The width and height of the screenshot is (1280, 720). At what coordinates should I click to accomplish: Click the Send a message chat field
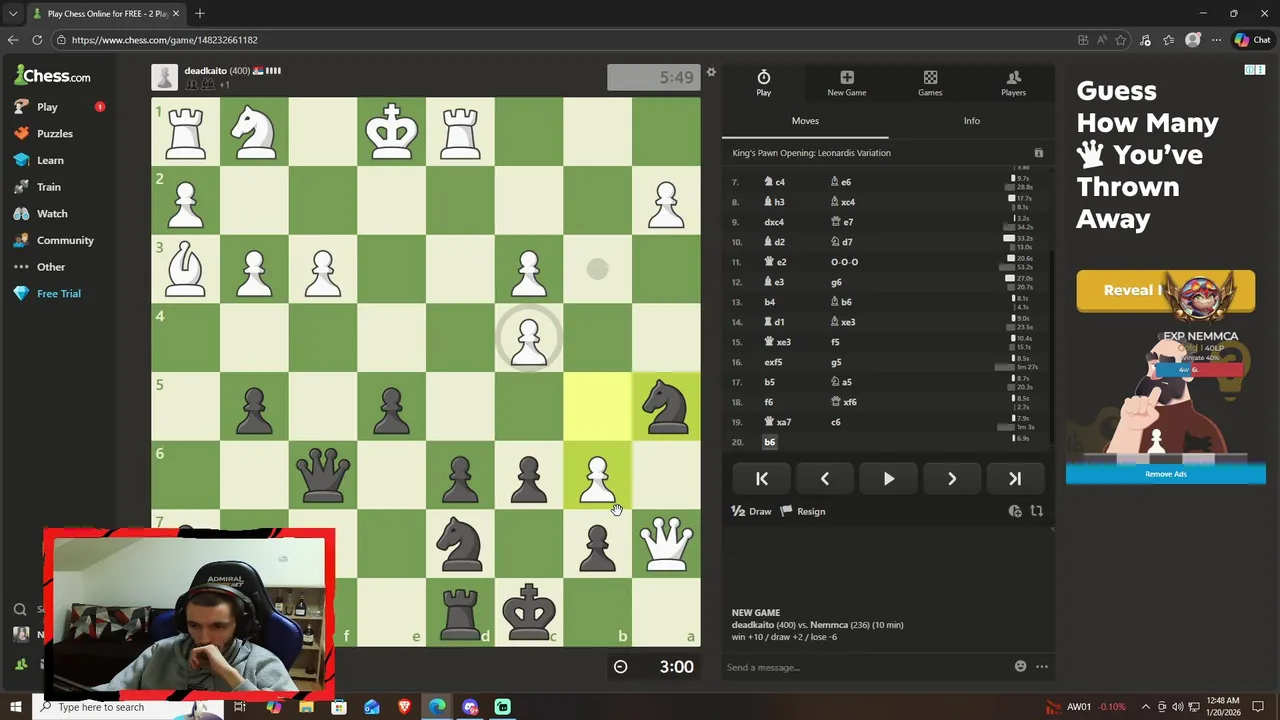tap(865, 667)
